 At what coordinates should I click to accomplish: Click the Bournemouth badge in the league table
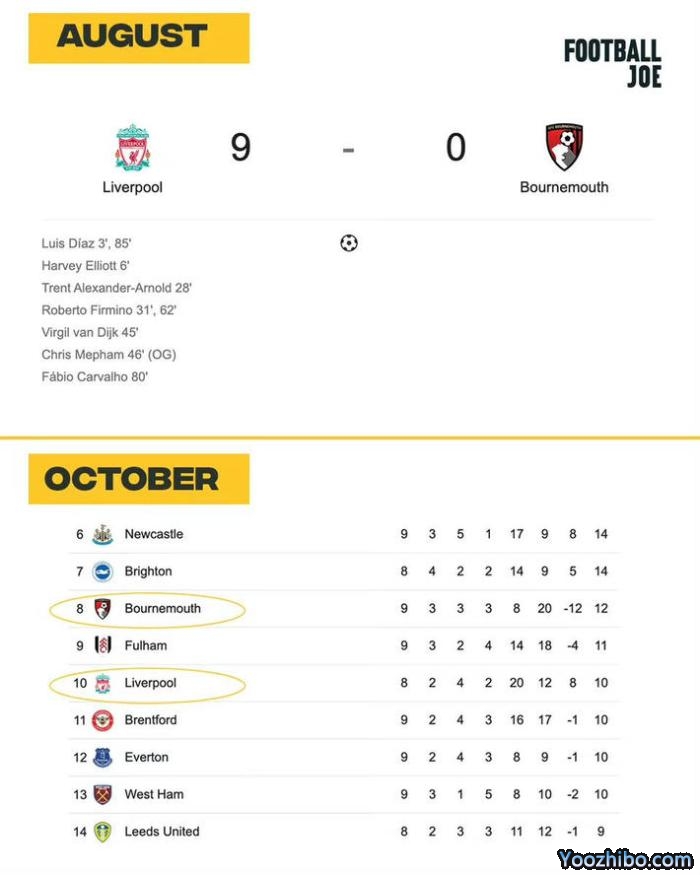coord(102,608)
